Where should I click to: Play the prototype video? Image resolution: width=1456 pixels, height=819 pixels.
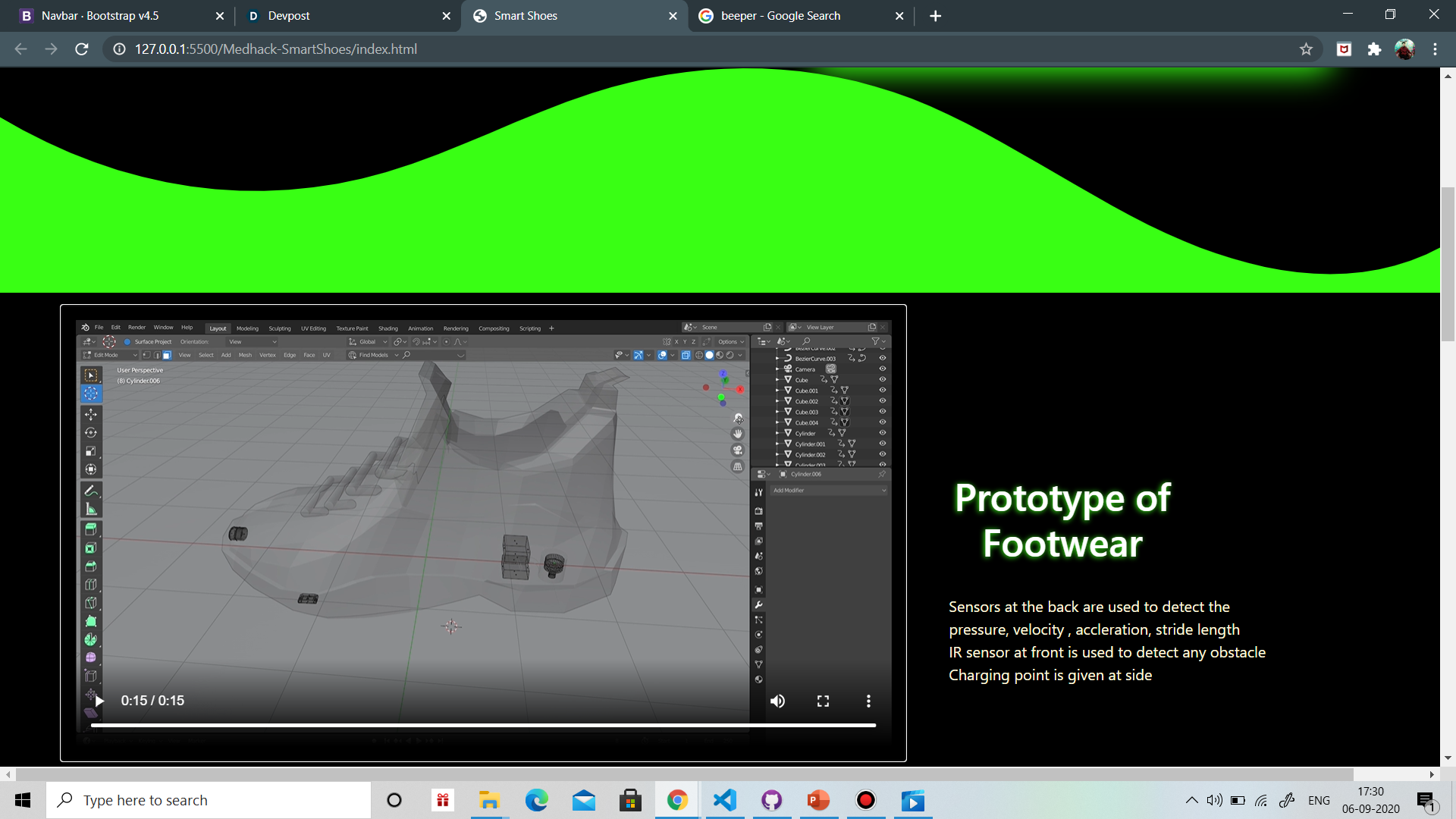(99, 701)
